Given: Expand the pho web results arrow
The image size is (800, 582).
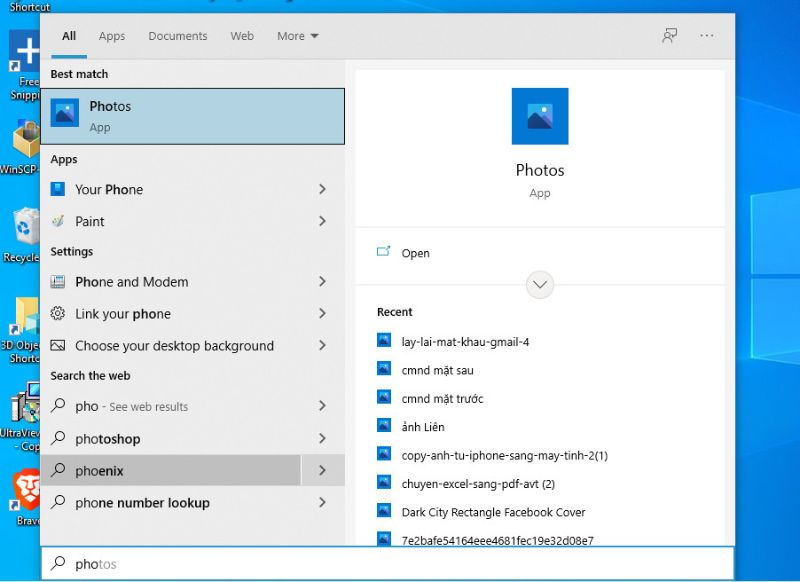Looking at the screenshot, I should [322, 406].
